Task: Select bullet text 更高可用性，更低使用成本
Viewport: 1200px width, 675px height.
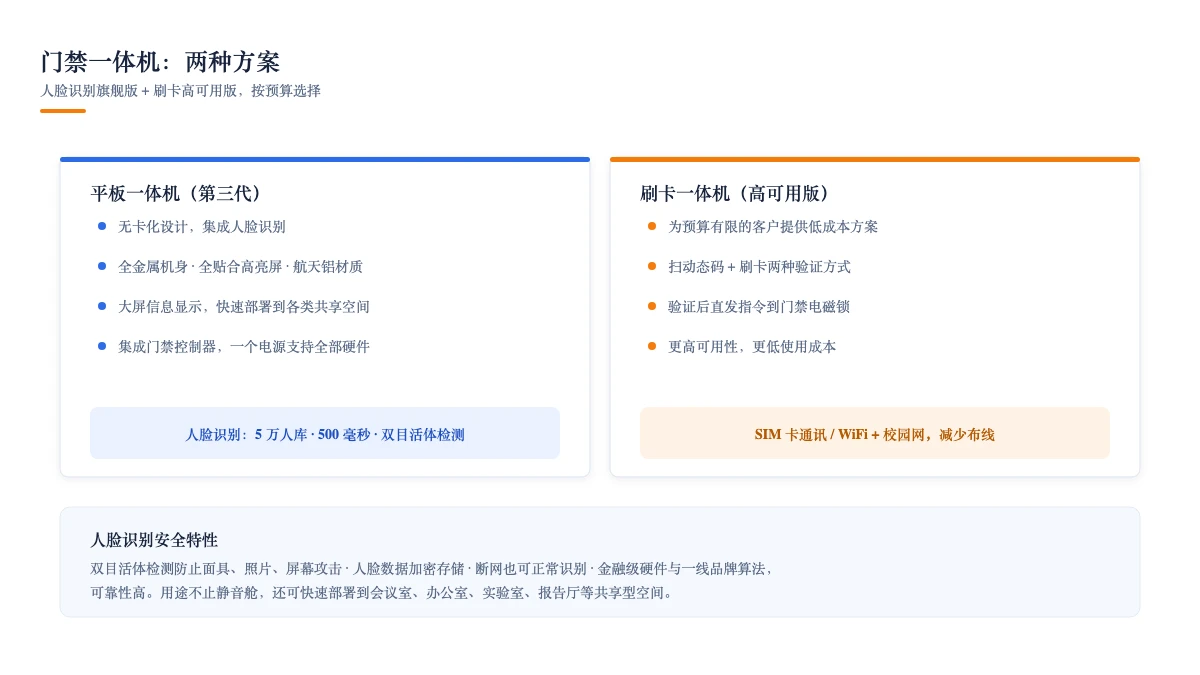Action: [x=752, y=347]
